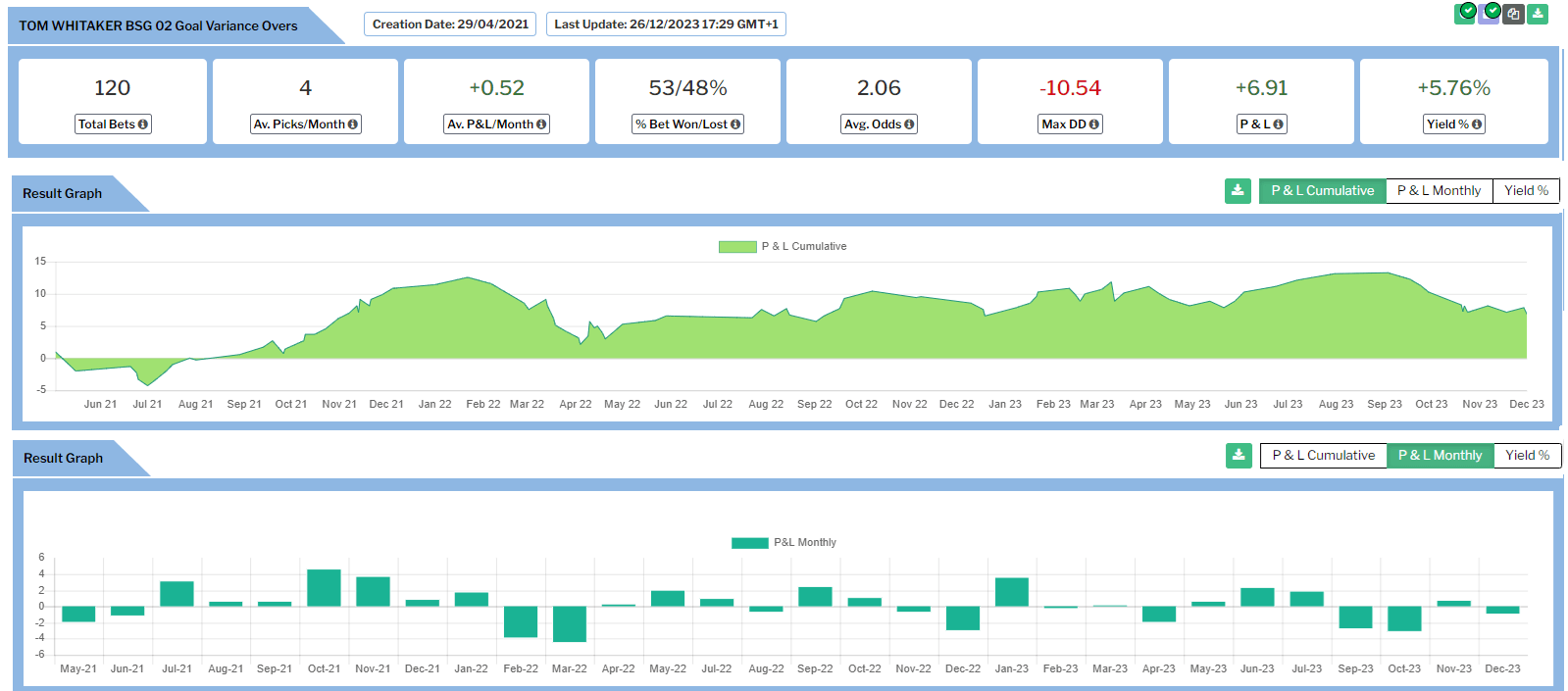Click the Creation Date 29/04/2021 box
This screenshot has width=1568, height=691.
click(x=450, y=25)
